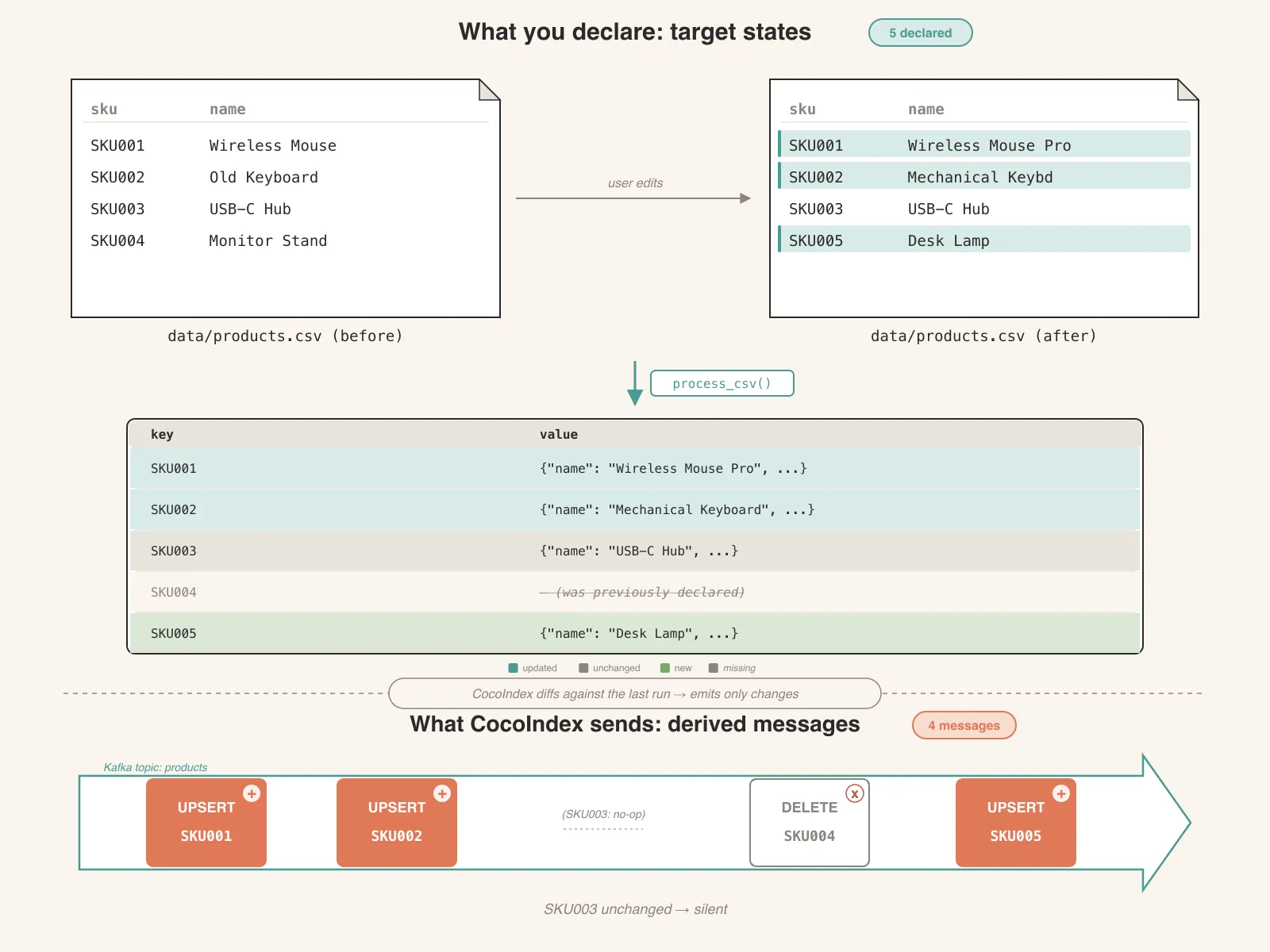Toggle the 'new' legend swatch
1270x952 pixels.
pos(664,668)
